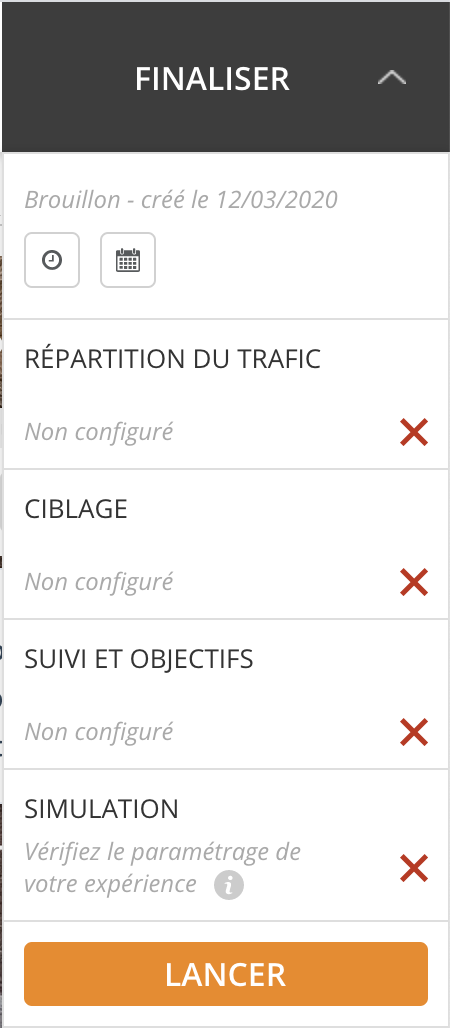
Task: Click red X in Suivi et Objectifs
Action: (x=414, y=732)
